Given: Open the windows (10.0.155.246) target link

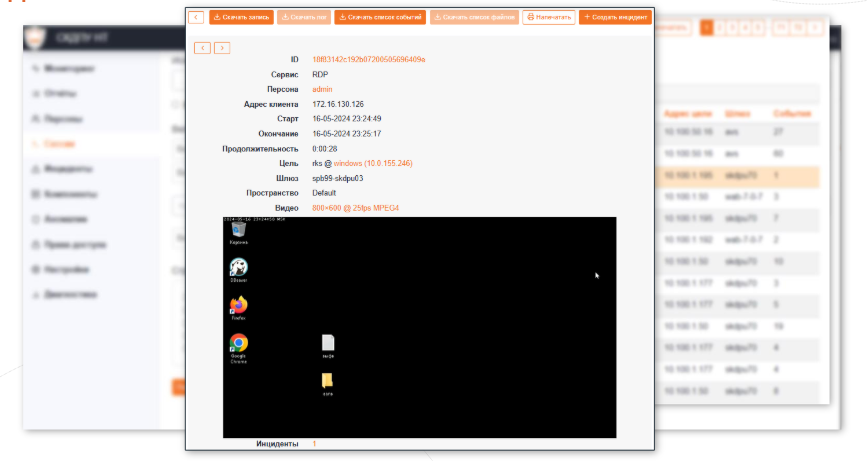Looking at the screenshot, I should (373, 163).
